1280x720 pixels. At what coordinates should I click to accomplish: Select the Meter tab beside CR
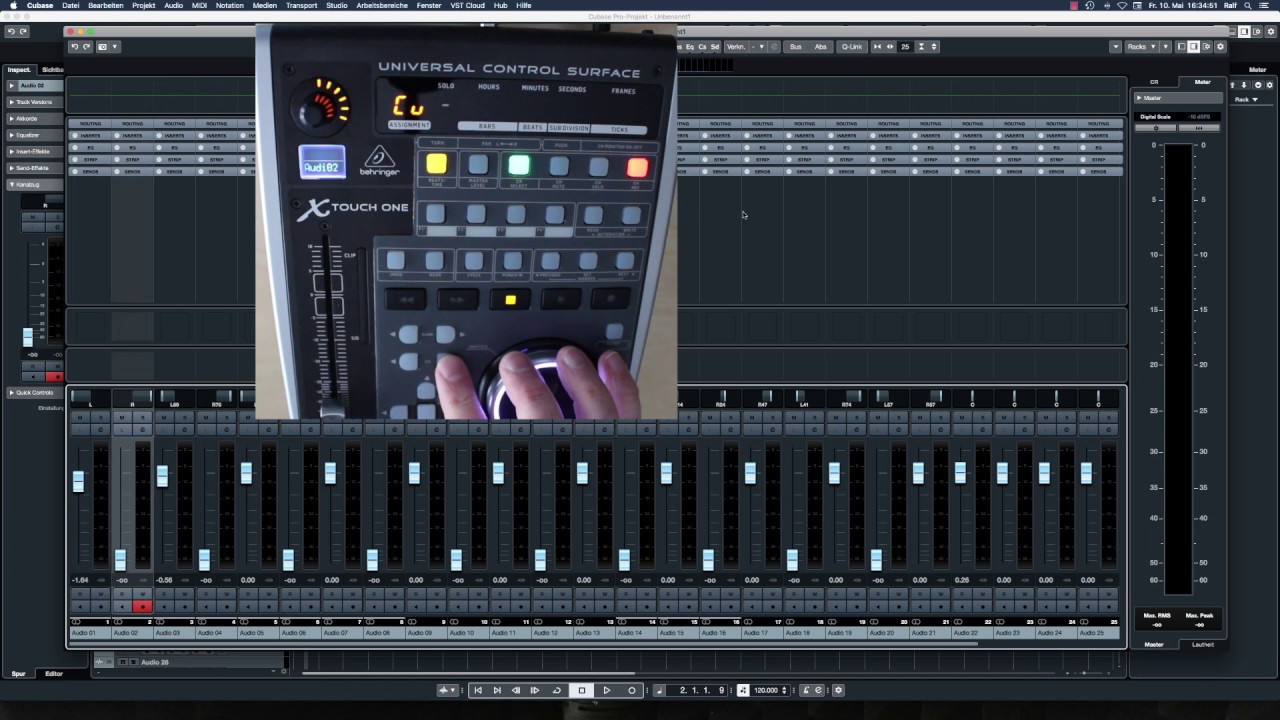[x=1202, y=82]
